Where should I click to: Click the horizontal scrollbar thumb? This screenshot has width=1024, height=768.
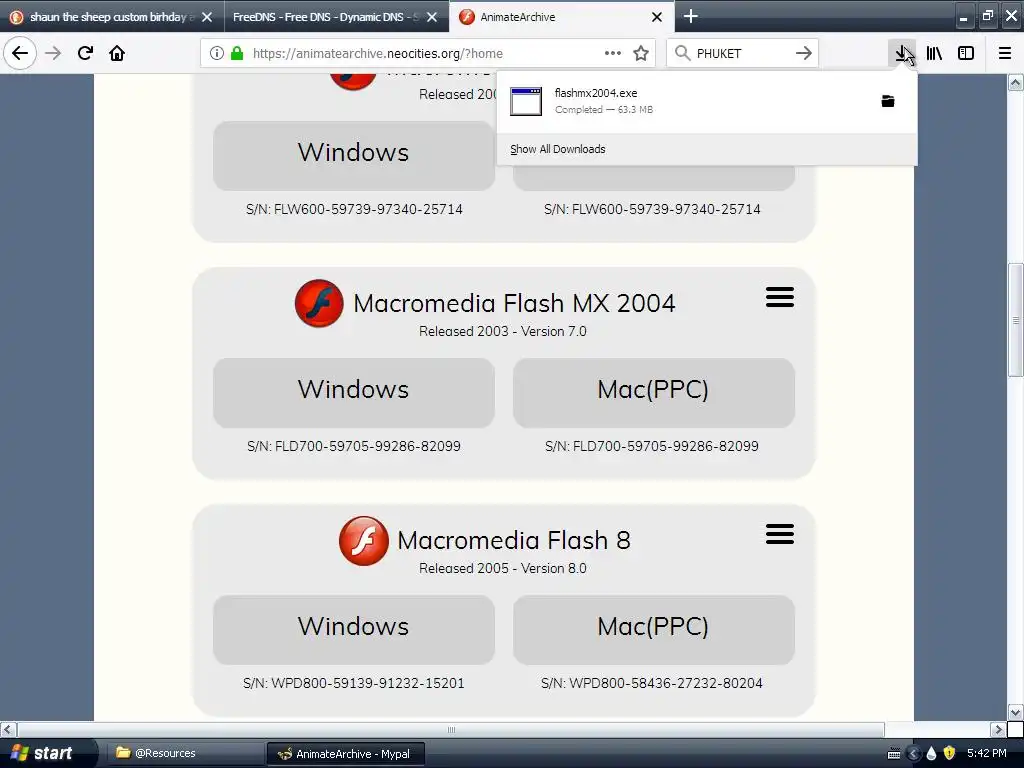pyautogui.click(x=451, y=729)
